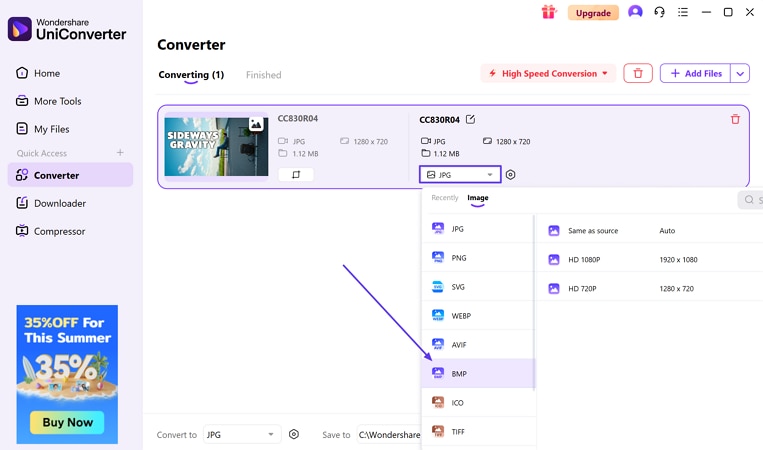
Task: Open the gift box promotions icon
Action: coord(548,12)
